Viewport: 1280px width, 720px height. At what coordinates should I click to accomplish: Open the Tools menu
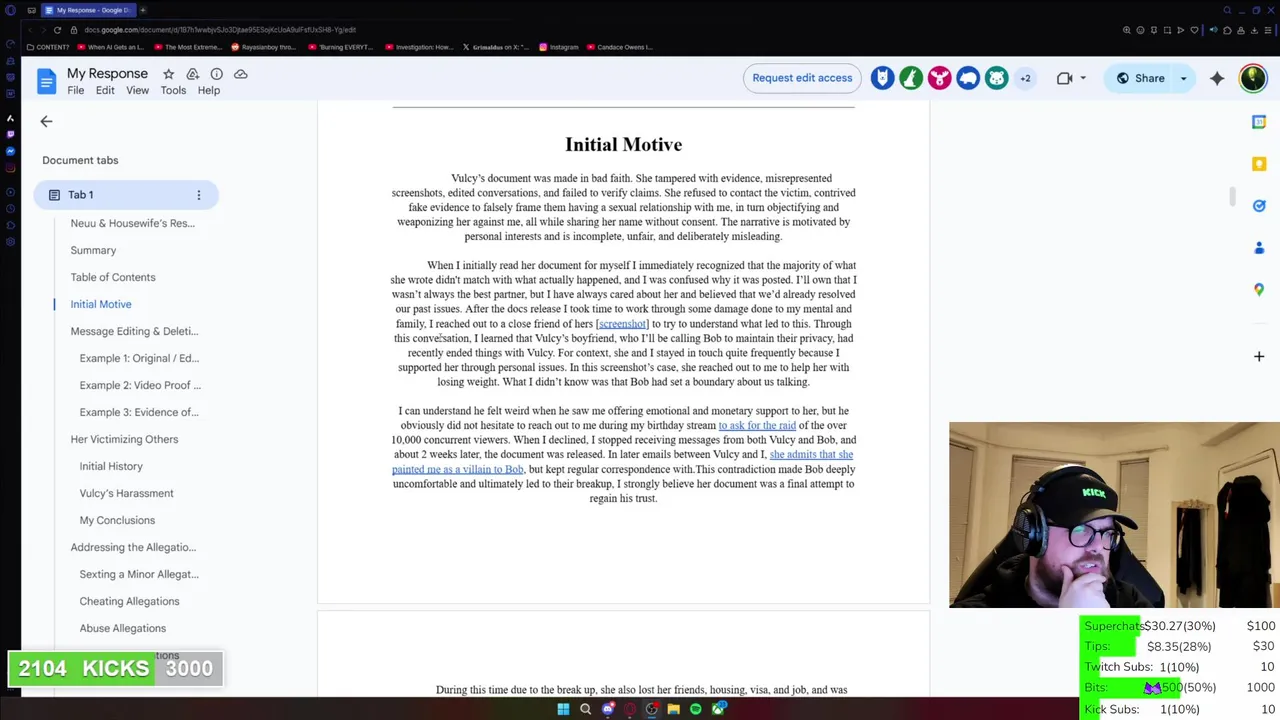(x=173, y=90)
